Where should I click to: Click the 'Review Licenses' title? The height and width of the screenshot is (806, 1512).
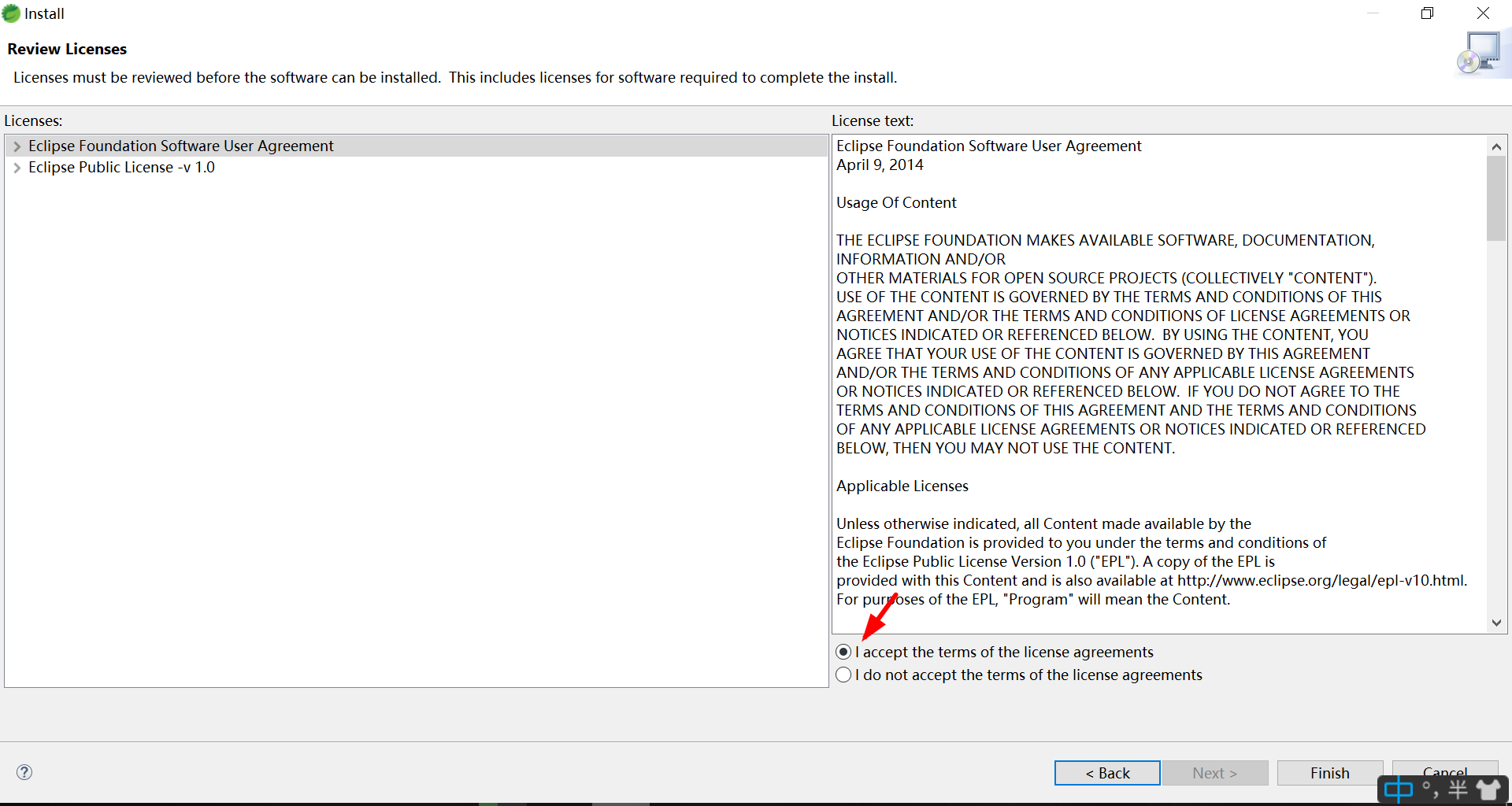click(x=67, y=49)
